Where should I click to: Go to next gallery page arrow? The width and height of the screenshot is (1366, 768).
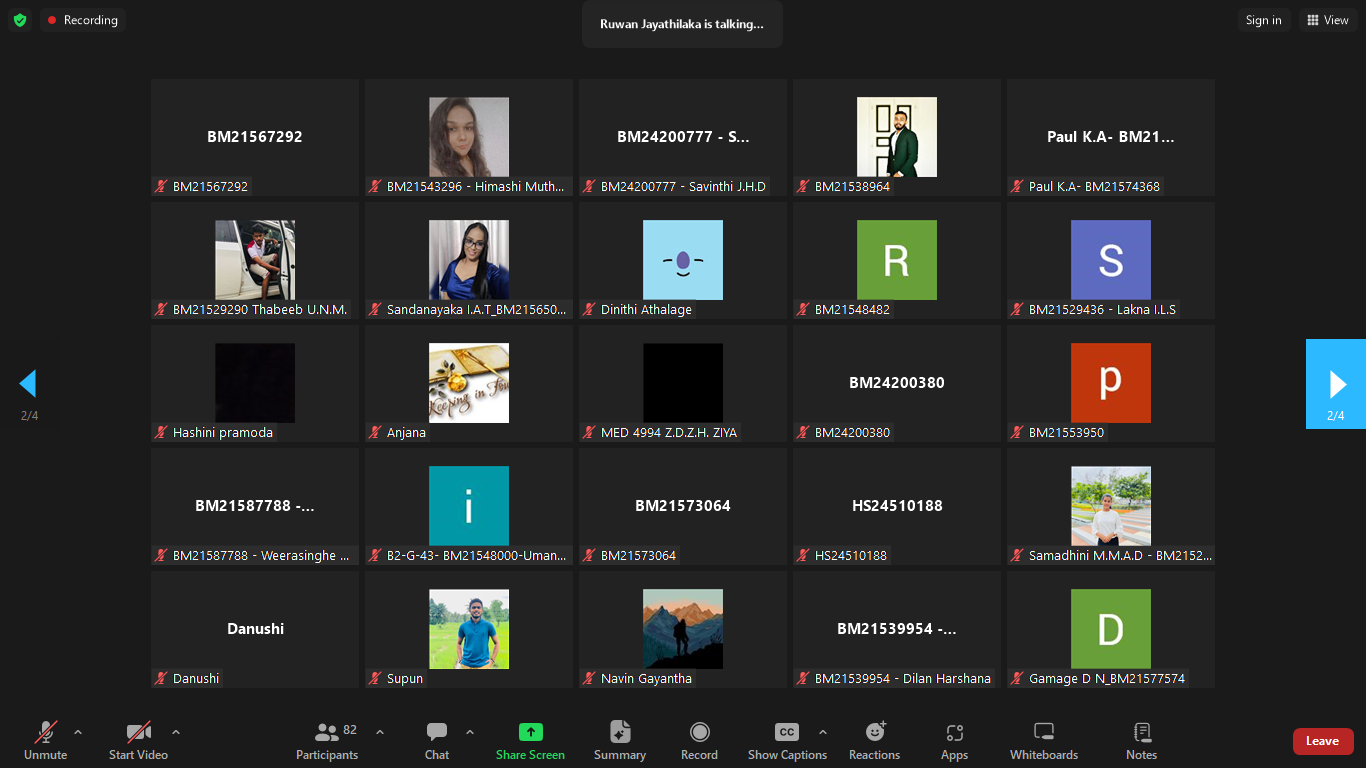1336,384
